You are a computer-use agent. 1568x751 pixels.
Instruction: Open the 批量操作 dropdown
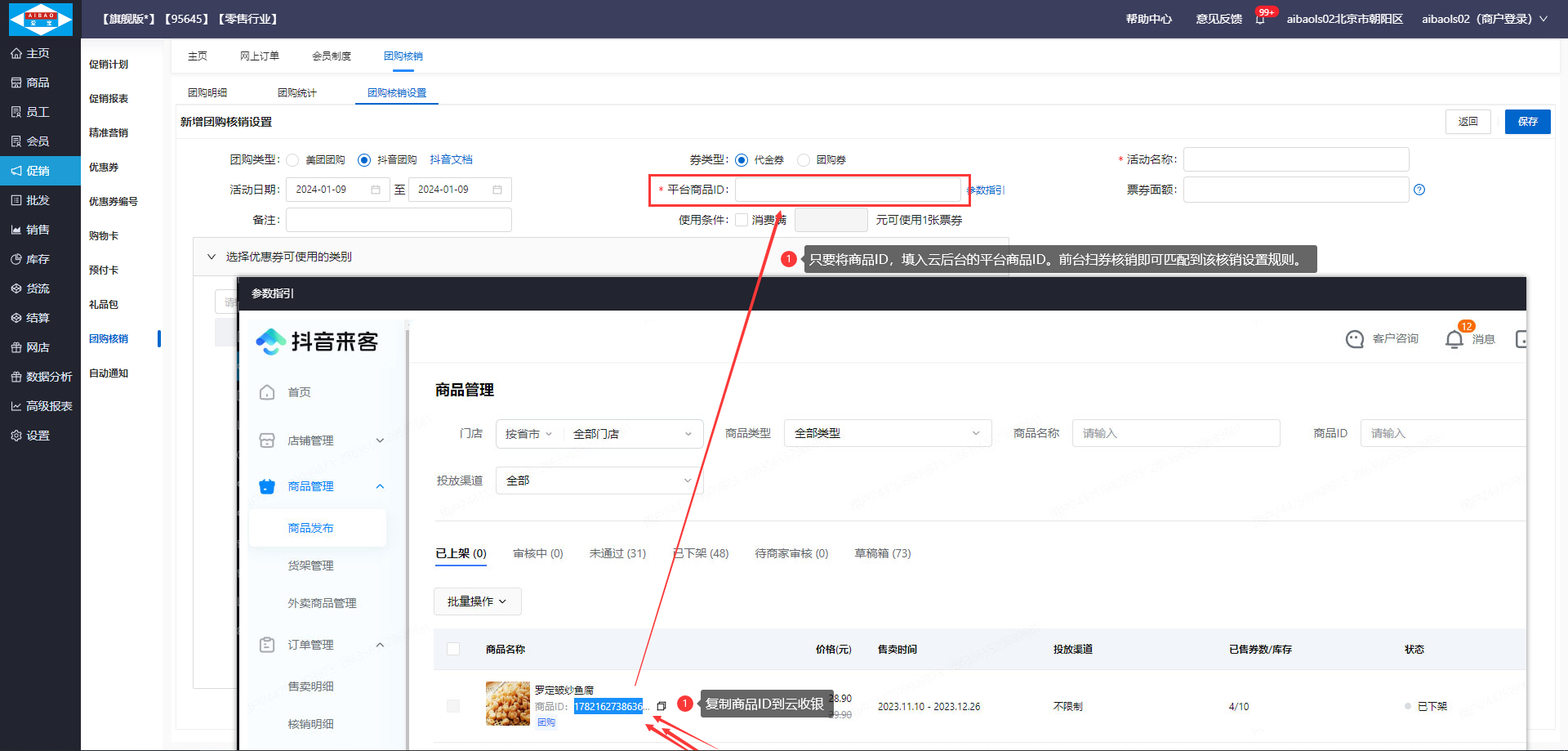tap(478, 601)
